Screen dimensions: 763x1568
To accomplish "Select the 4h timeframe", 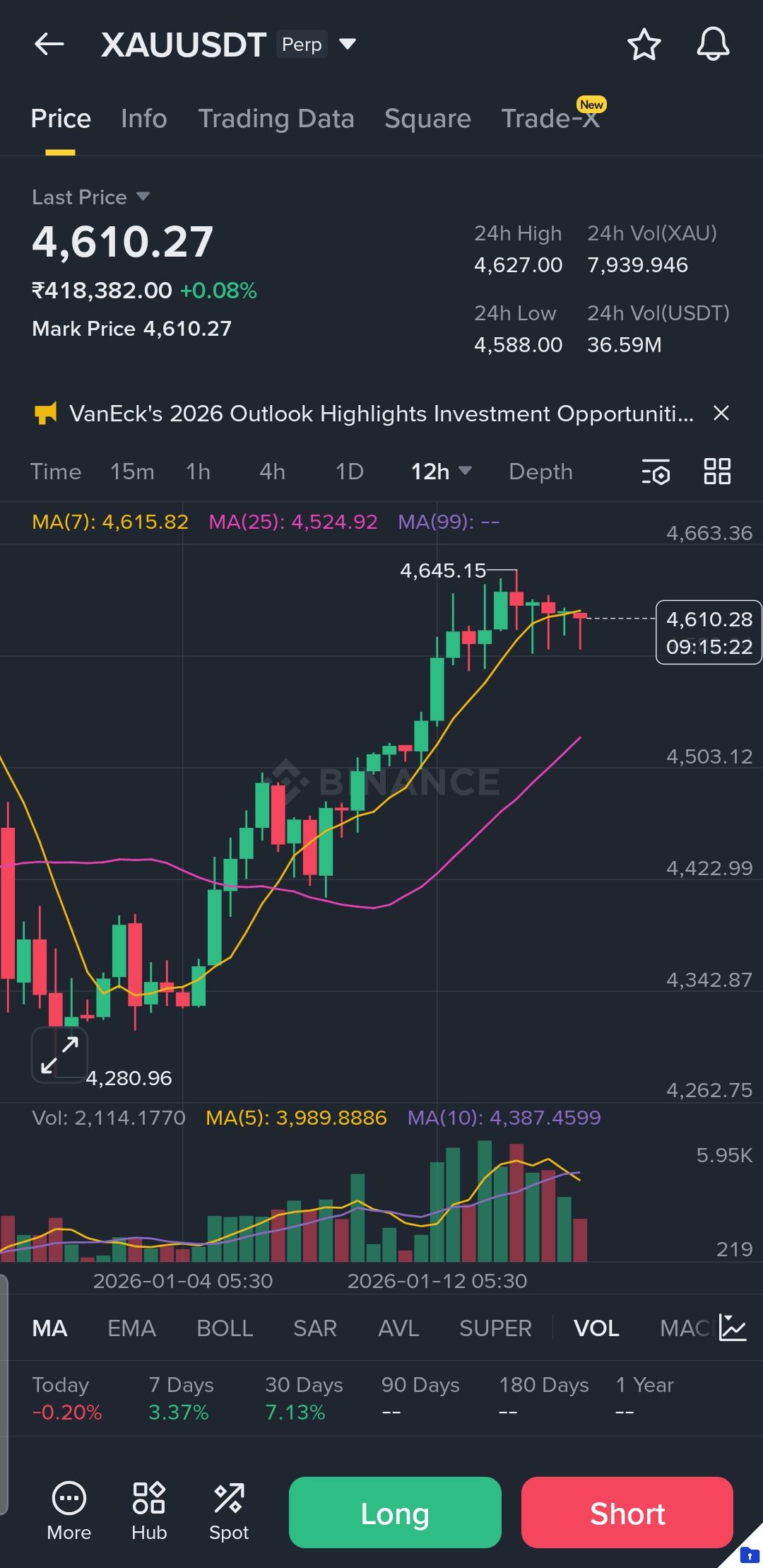I will click(272, 472).
